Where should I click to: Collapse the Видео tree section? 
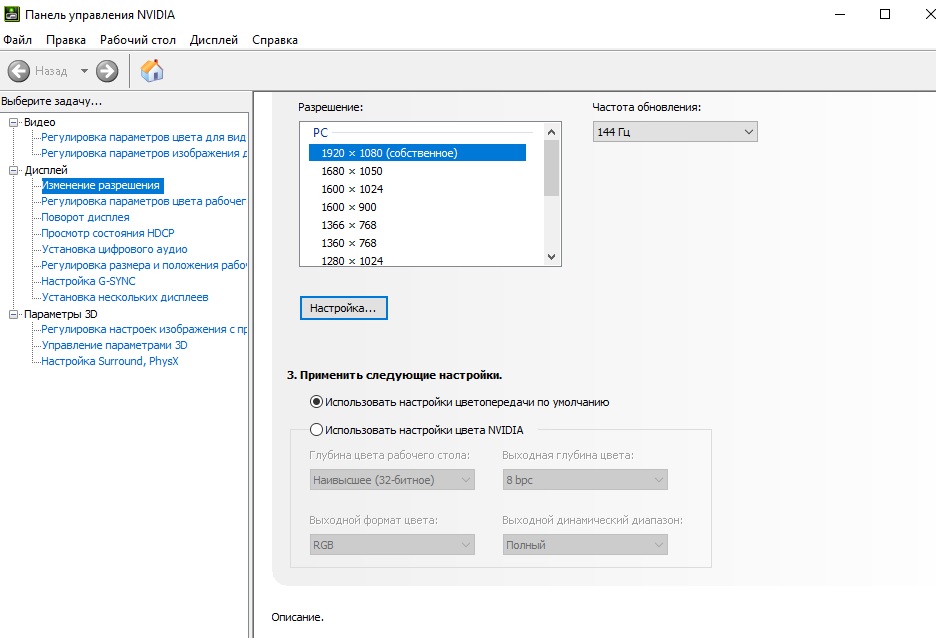click(x=14, y=122)
